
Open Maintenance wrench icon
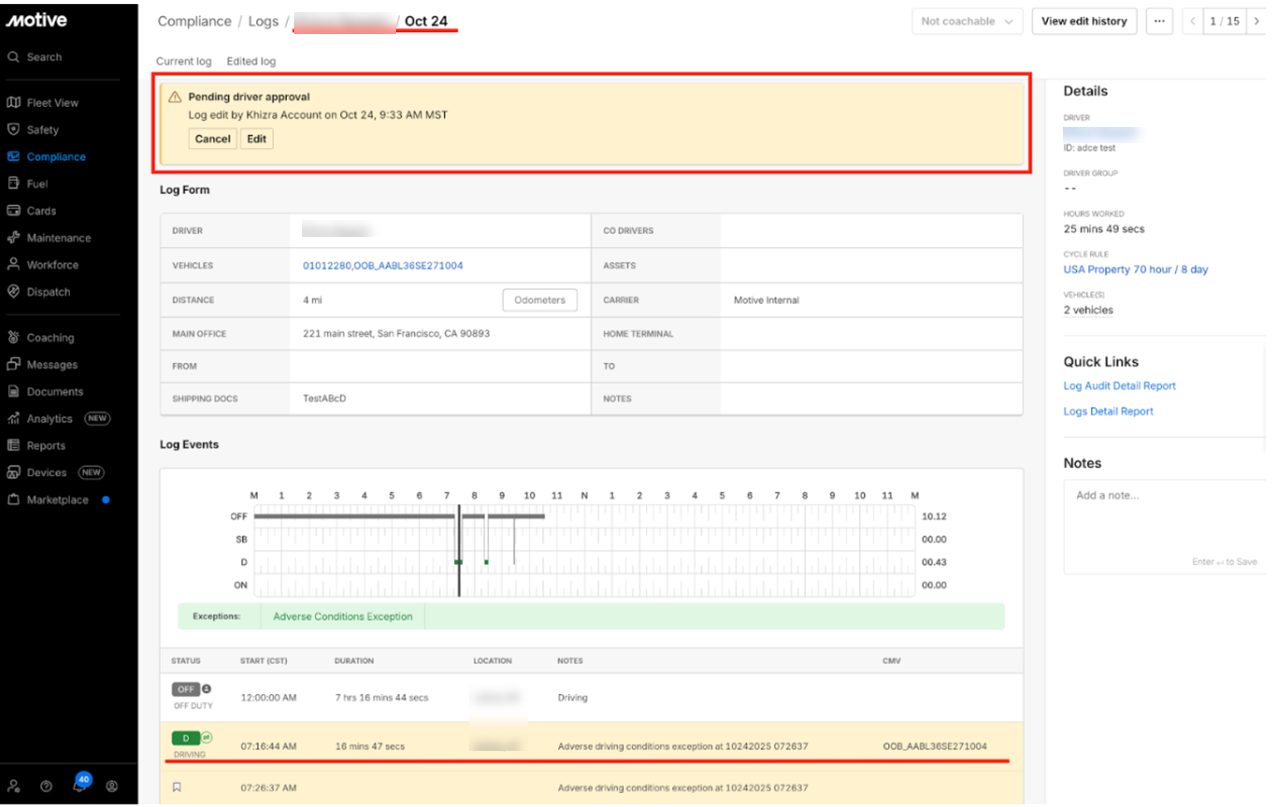click(14, 238)
